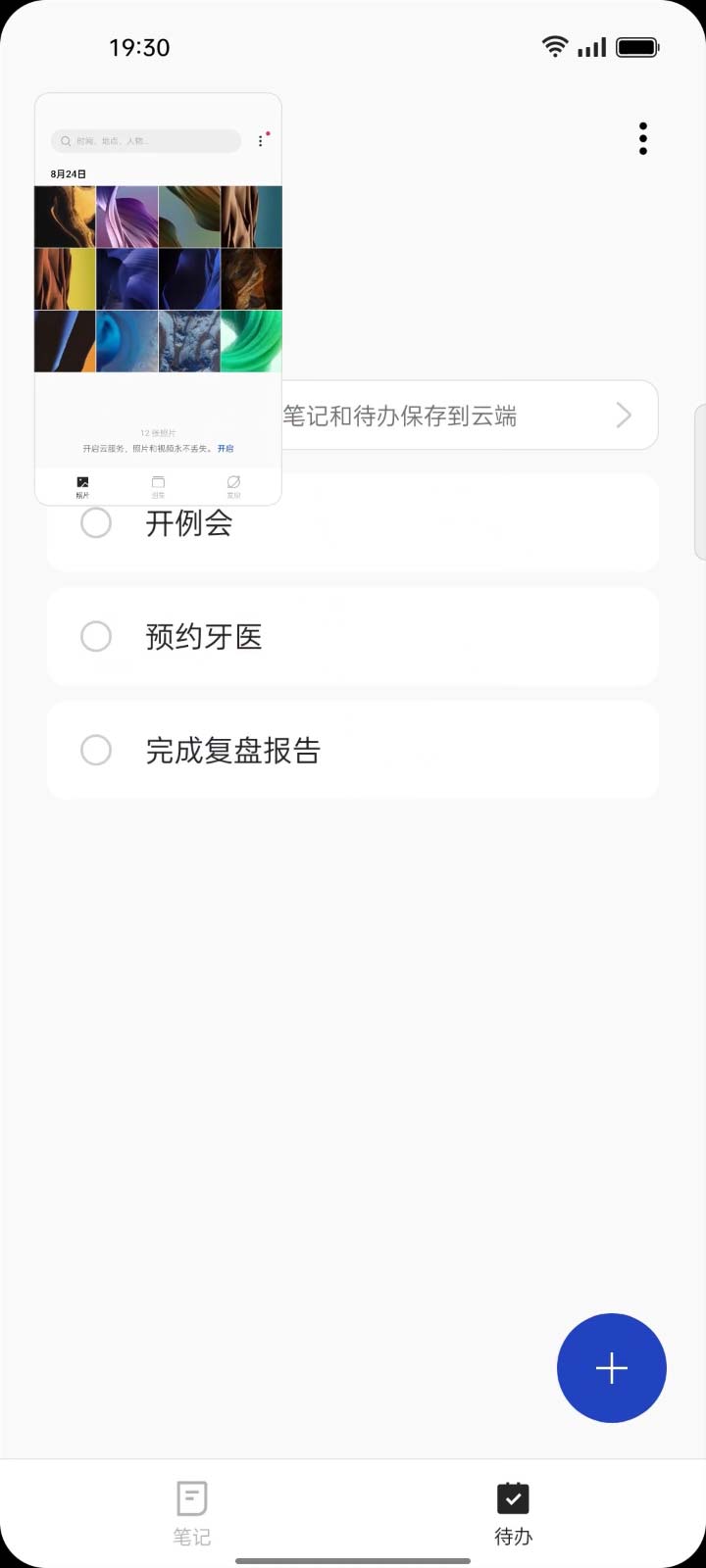Tap the 笔记 notes icon in bottom bar

click(x=192, y=1499)
